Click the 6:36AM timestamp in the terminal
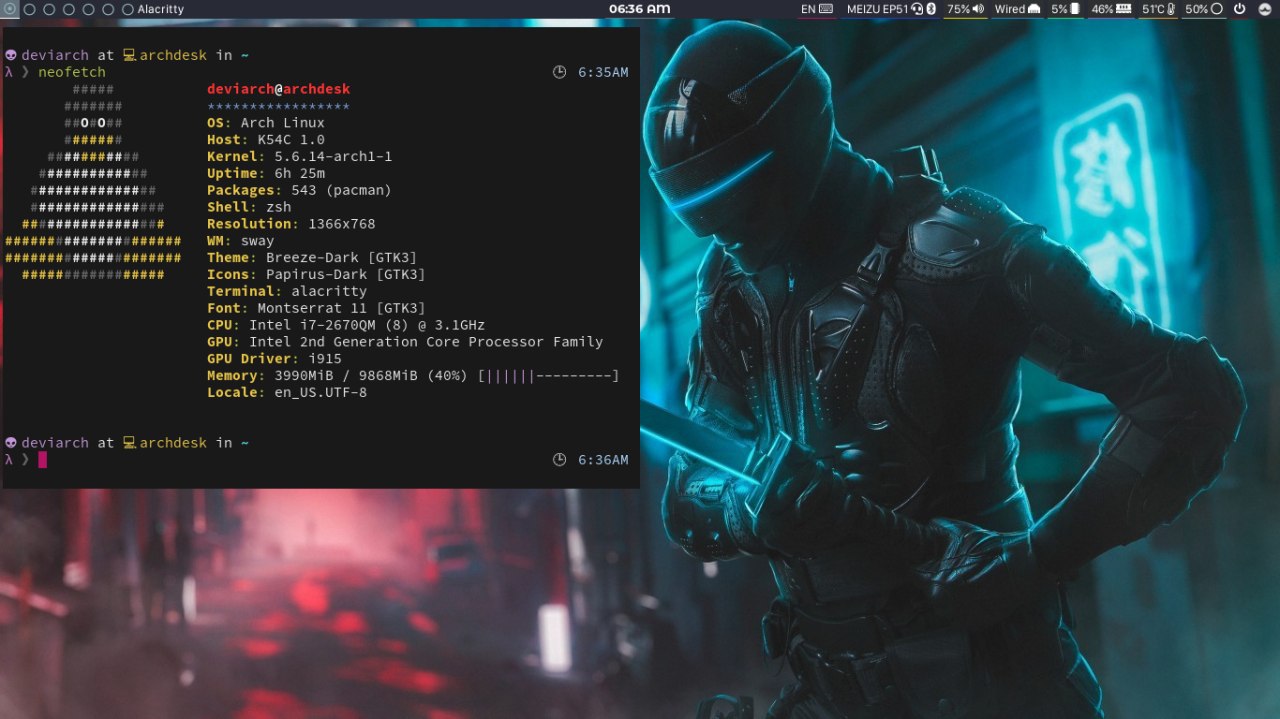Image resolution: width=1280 pixels, height=719 pixels. tap(603, 460)
